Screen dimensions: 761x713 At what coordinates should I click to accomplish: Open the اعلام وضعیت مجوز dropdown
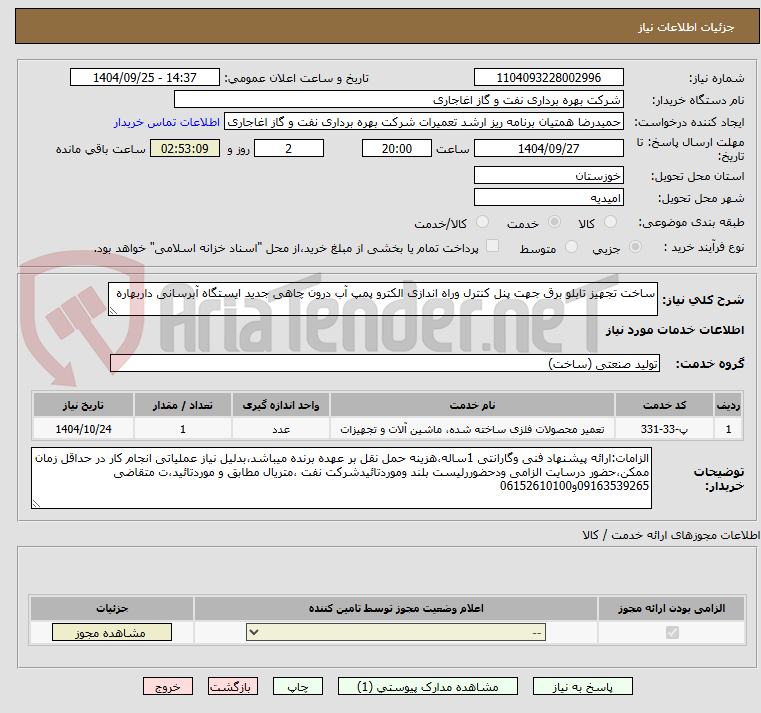coord(396,632)
